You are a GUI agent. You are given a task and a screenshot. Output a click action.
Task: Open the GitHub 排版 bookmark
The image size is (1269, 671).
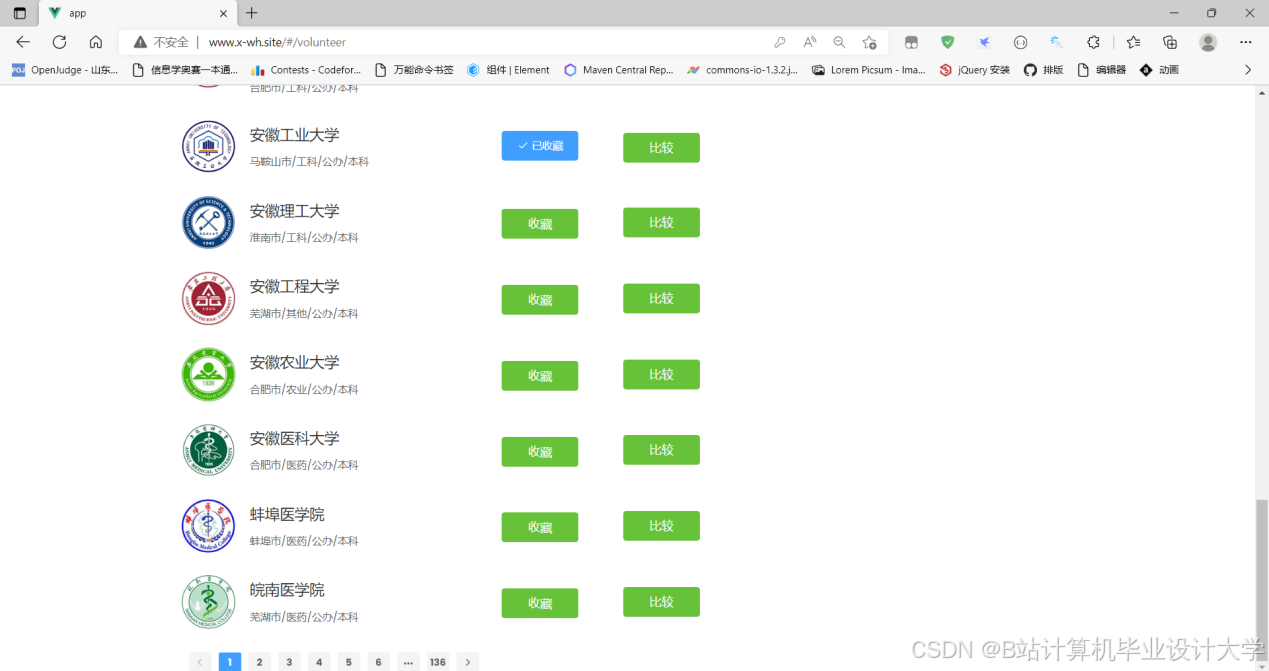click(1043, 70)
